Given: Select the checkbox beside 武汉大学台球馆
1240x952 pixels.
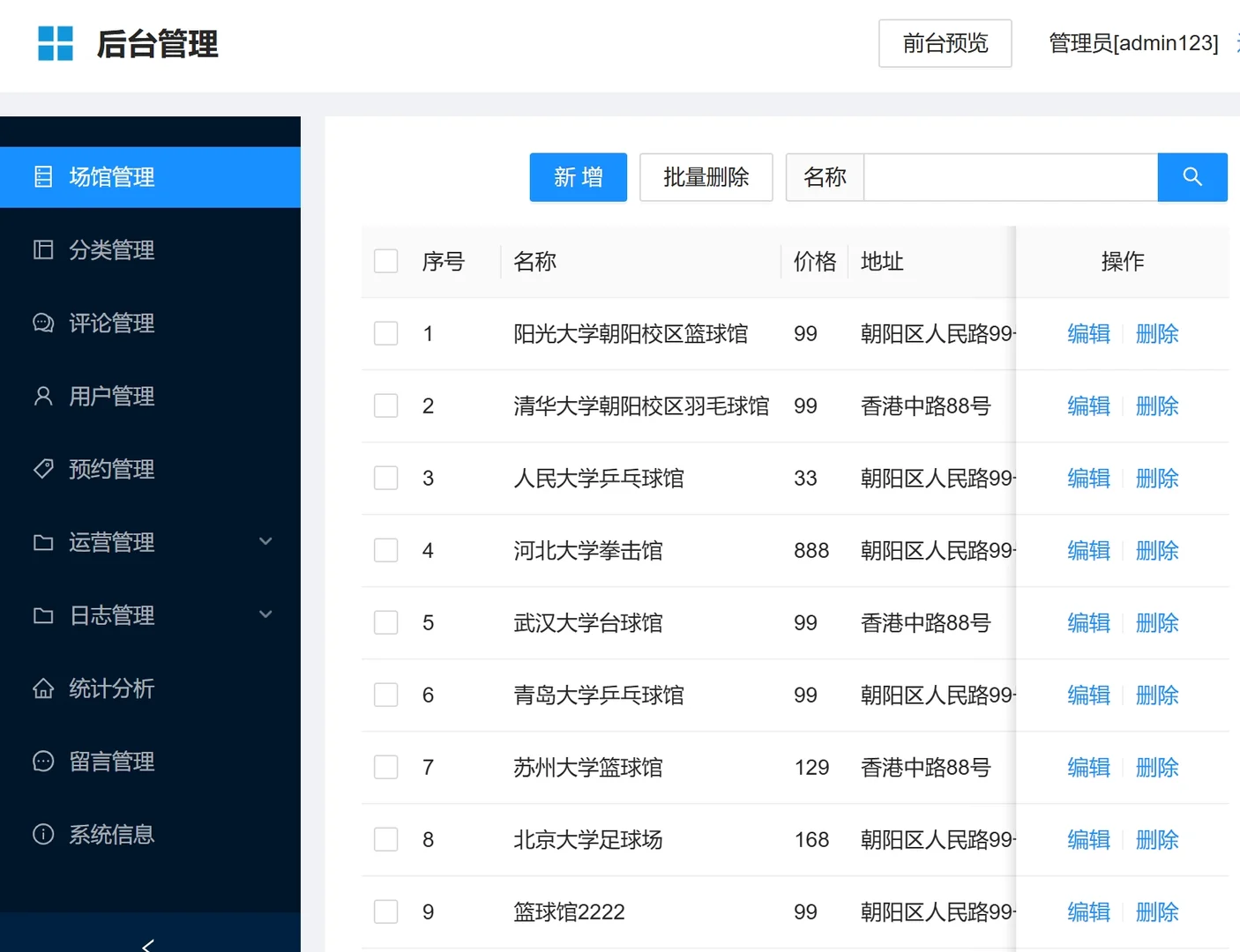Looking at the screenshot, I should (385, 622).
